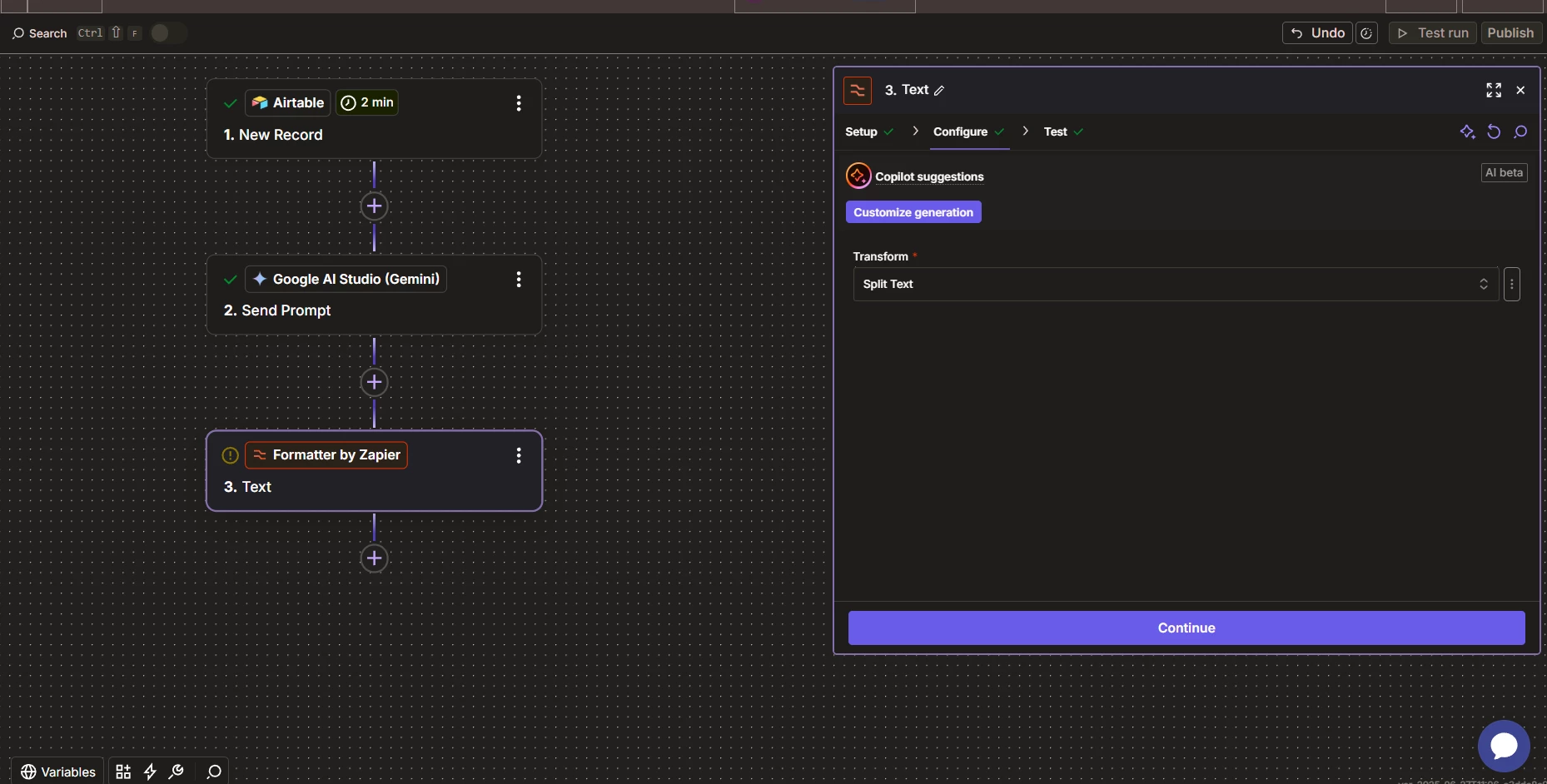Start a Test run
This screenshot has width=1547, height=784.
[x=1433, y=33]
